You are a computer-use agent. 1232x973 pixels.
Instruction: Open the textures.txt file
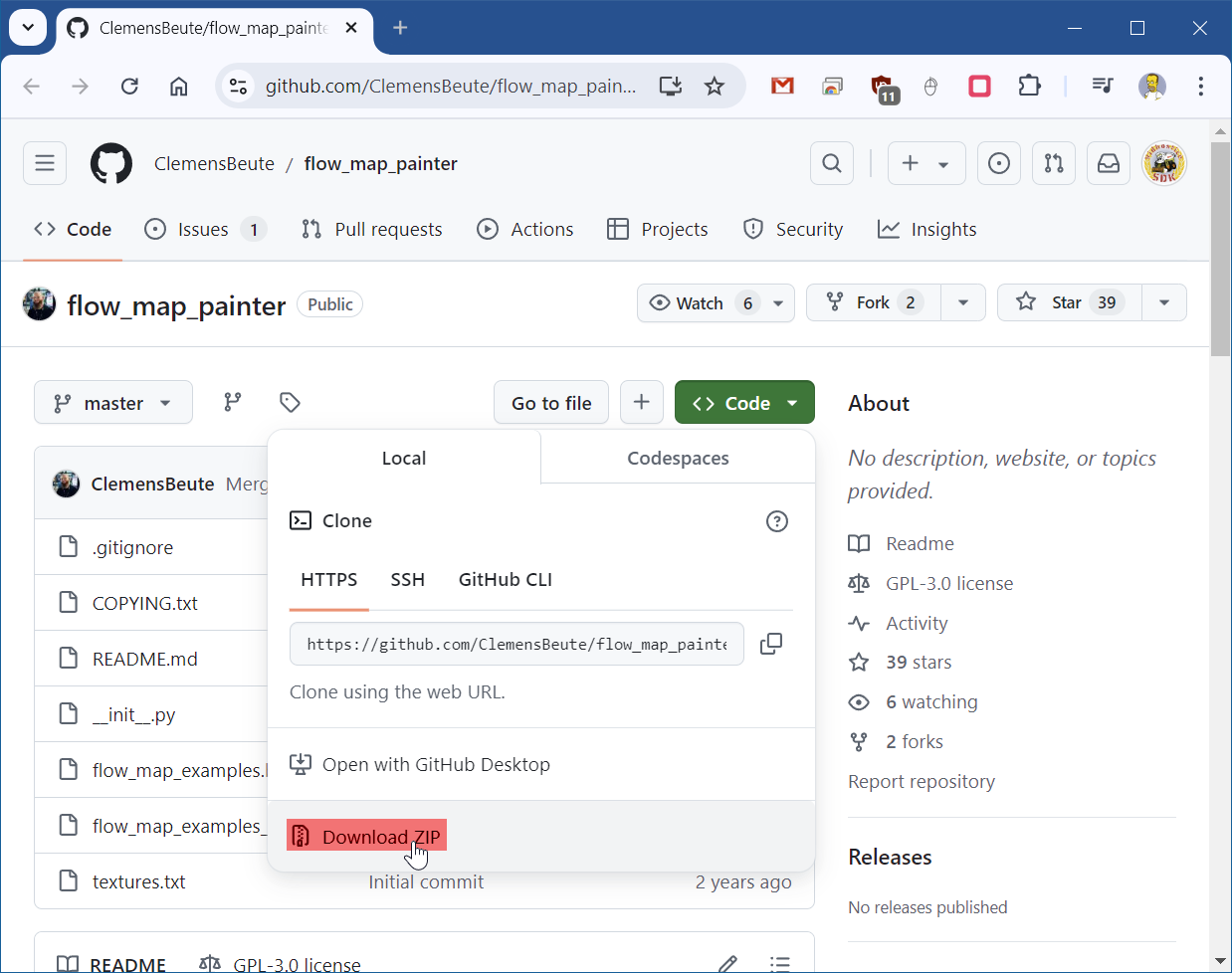pyautogui.click(x=138, y=881)
